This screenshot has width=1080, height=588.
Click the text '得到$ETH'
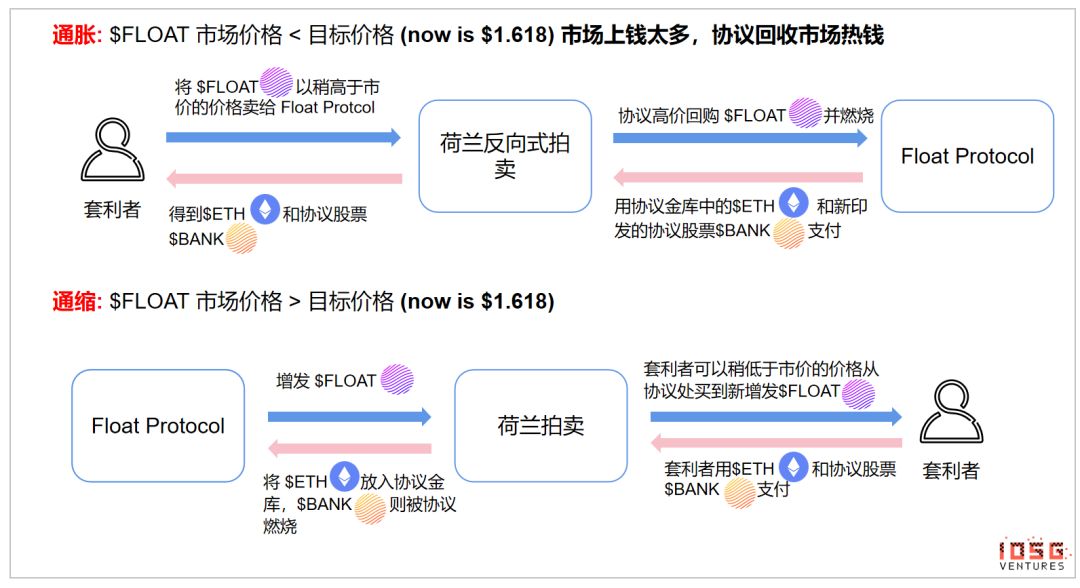coord(207,214)
